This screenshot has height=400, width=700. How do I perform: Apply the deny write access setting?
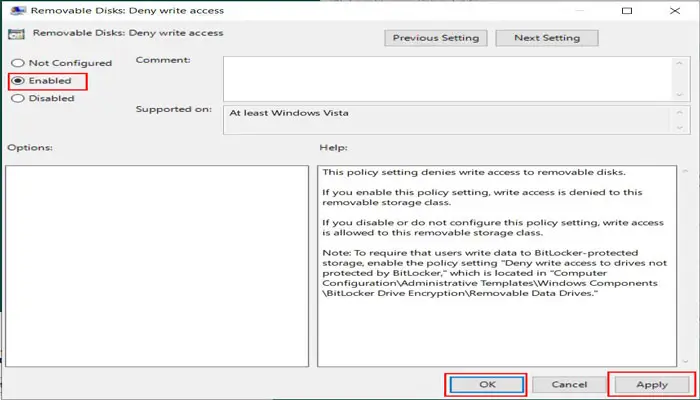[x=650, y=383]
